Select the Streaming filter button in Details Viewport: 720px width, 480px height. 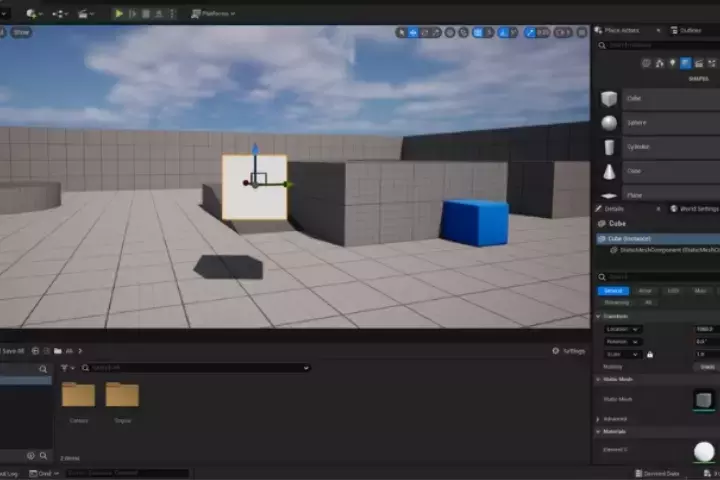[x=616, y=303]
